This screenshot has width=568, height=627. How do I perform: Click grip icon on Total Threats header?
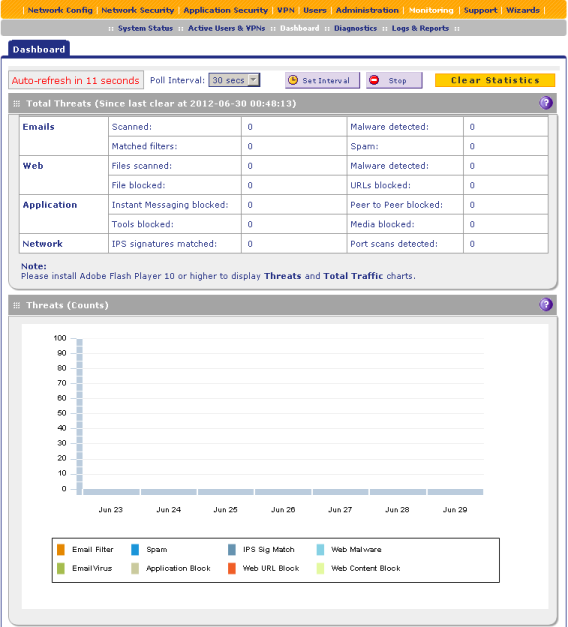point(16,104)
